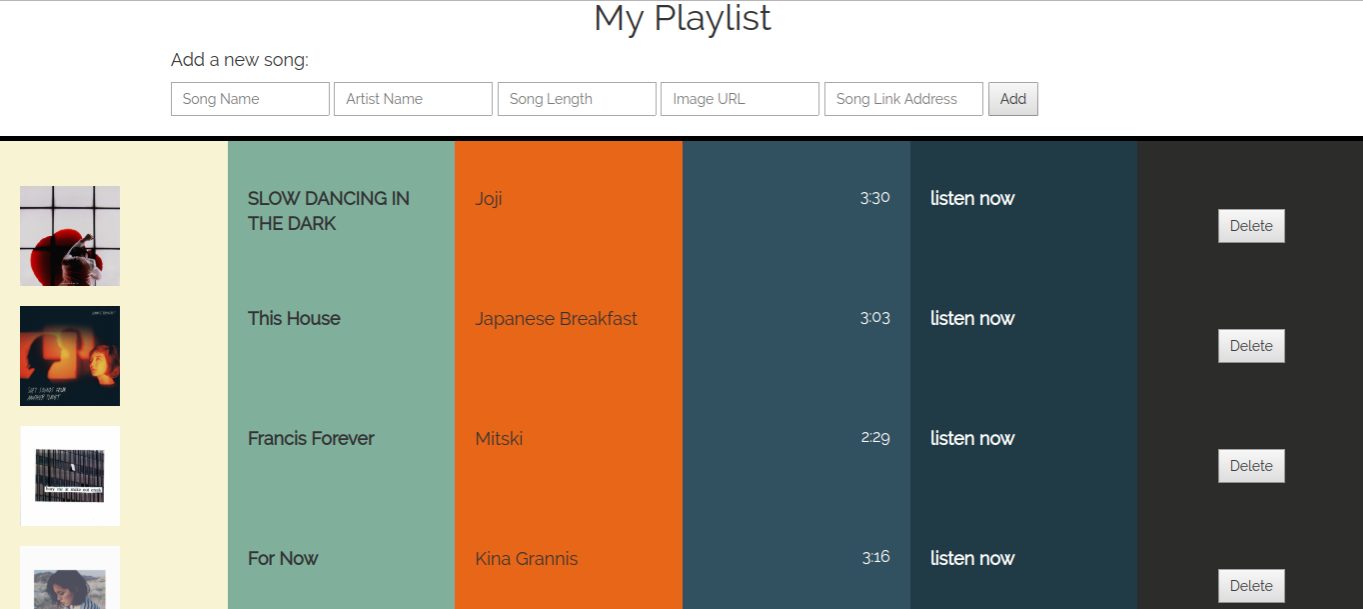Image resolution: width=1363 pixels, height=609 pixels.
Task: Follow listen now link for Mitski
Action: coord(972,438)
